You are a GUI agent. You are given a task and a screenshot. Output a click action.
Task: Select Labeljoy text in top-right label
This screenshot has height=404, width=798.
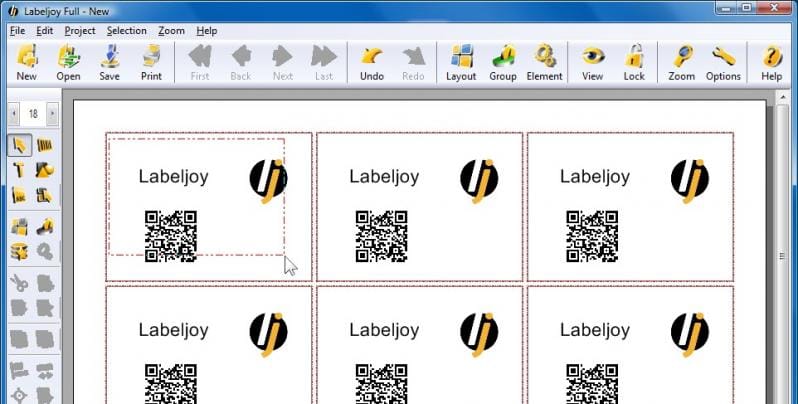click(x=595, y=177)
